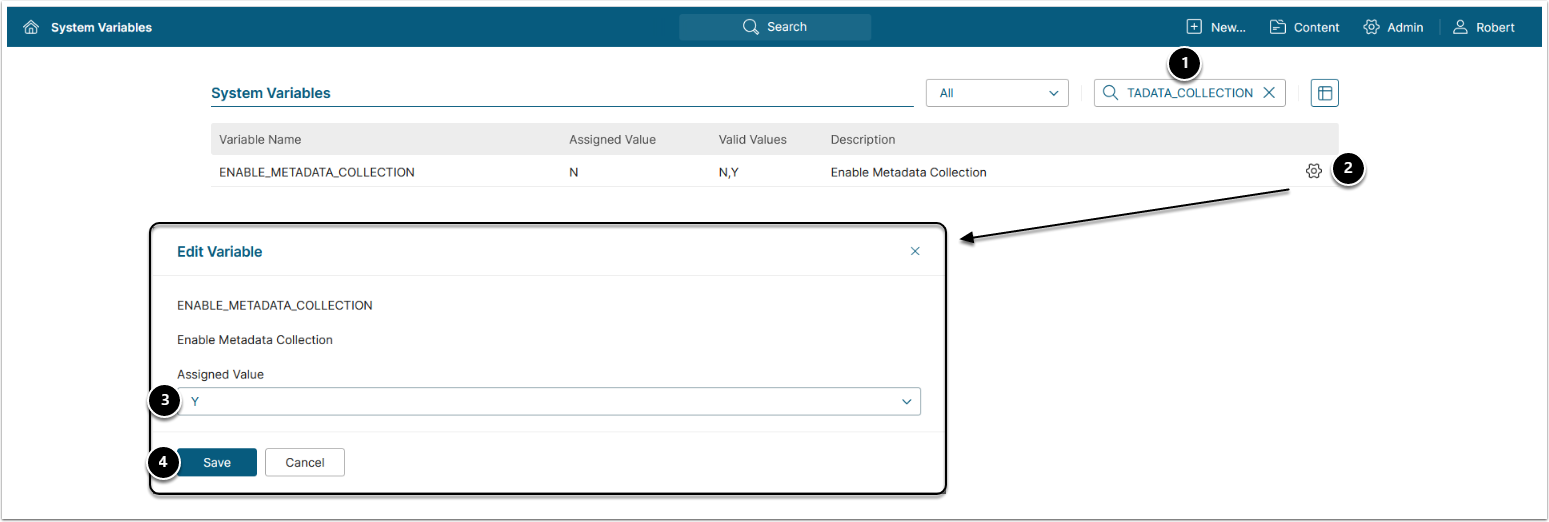1549x522 pixels.
Task: Click the Robert user profile icon
Action: pos(1461,27)
